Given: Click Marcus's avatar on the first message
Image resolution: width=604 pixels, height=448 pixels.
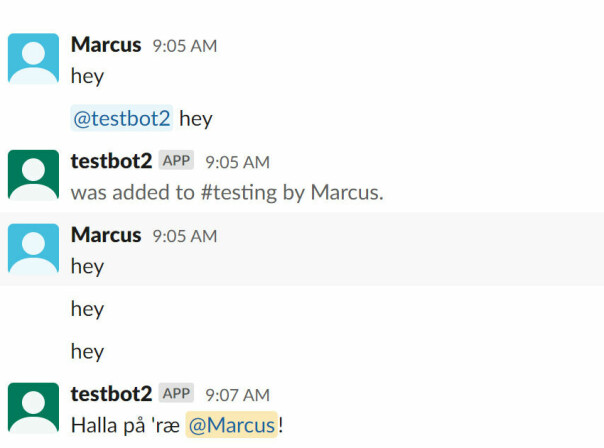Looking at the screenshot, I should (x=34, y=59).
